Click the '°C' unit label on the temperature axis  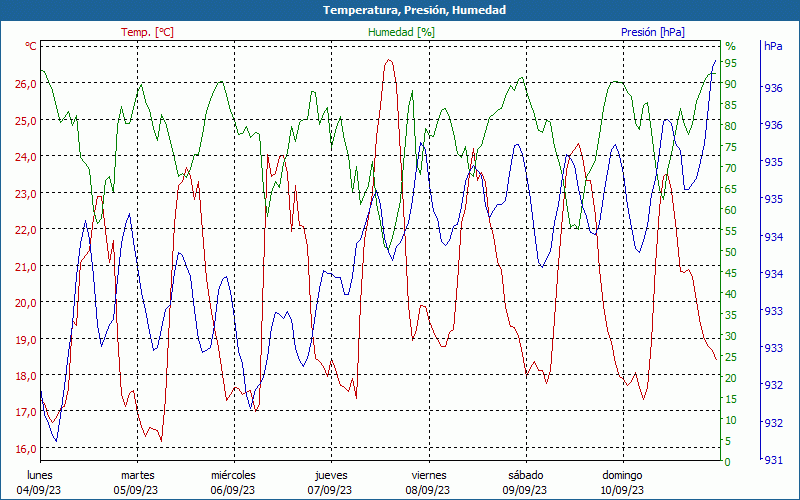(x=31, y=46)
